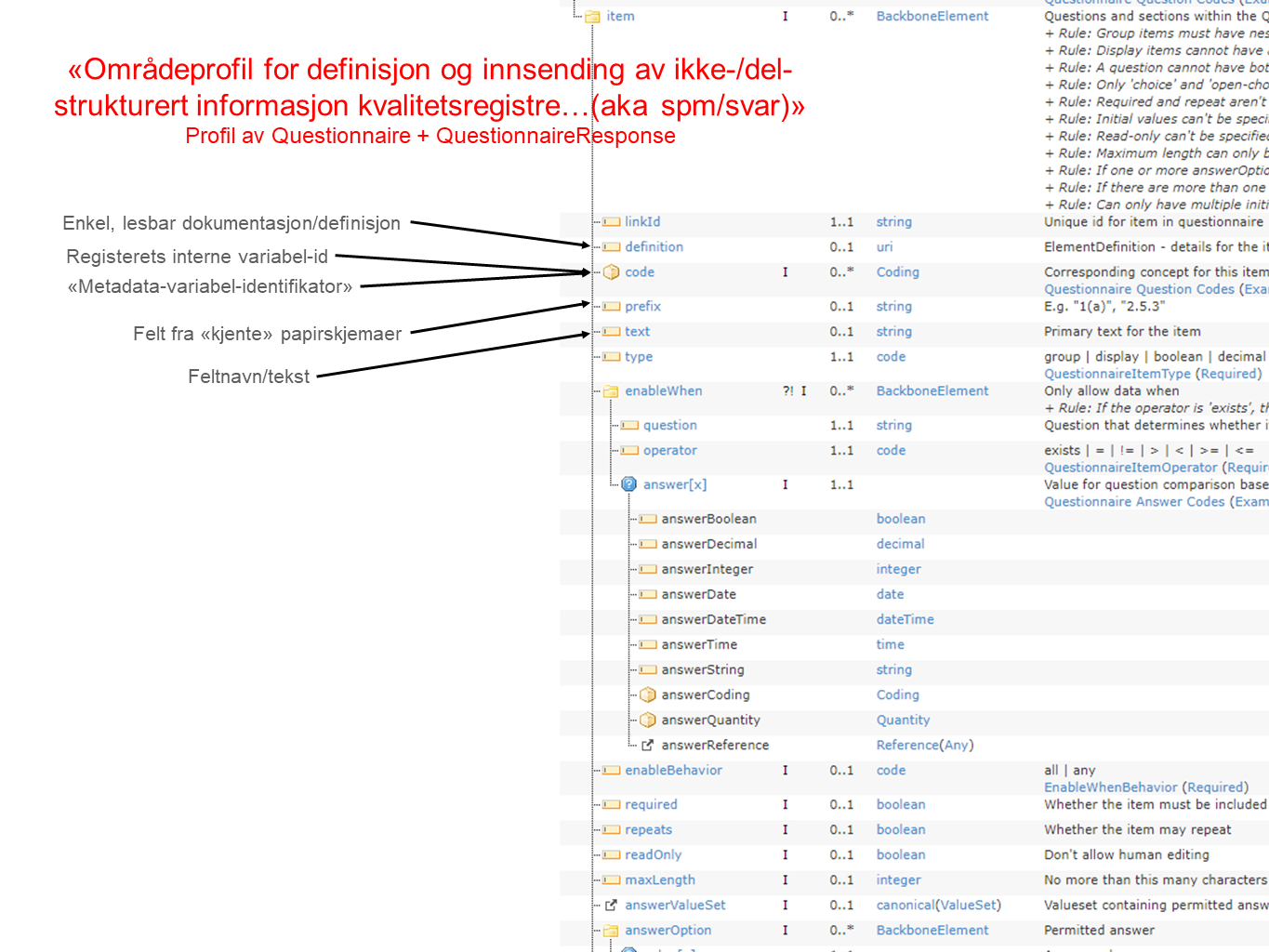Click the description 'Primary text for the item'

(1122, 332)
